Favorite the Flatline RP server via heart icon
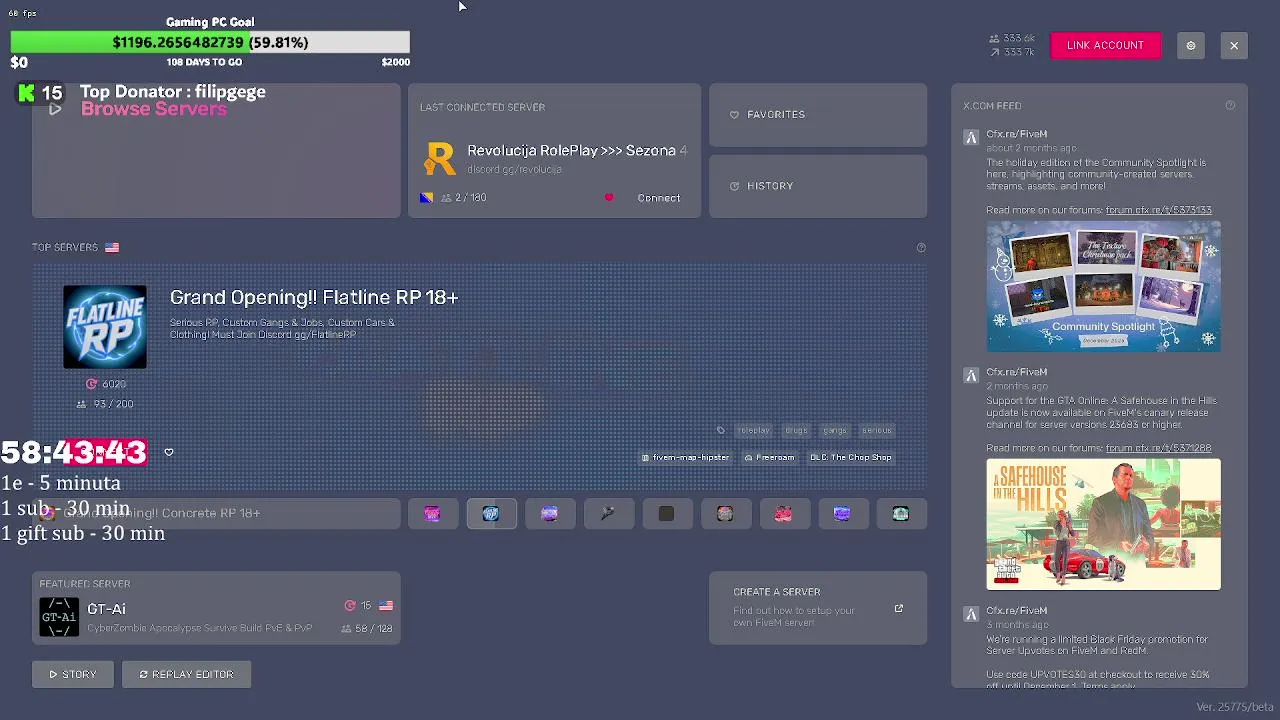The image size is (1280, 720). point(169,452)
